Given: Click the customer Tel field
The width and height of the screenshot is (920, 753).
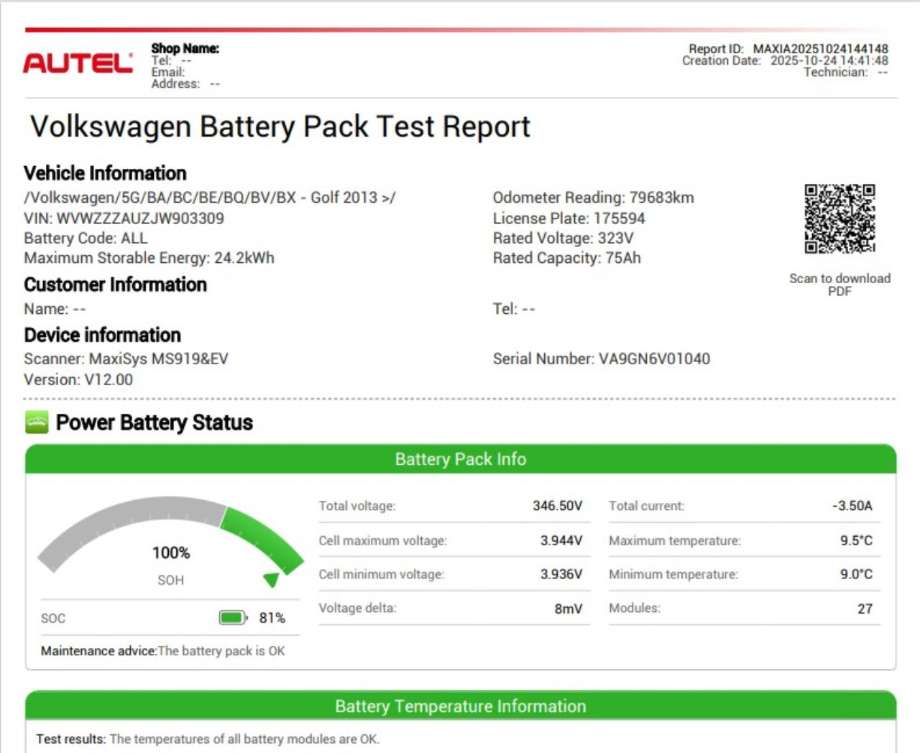Looking at the screenshot, I should click(513, 309).
